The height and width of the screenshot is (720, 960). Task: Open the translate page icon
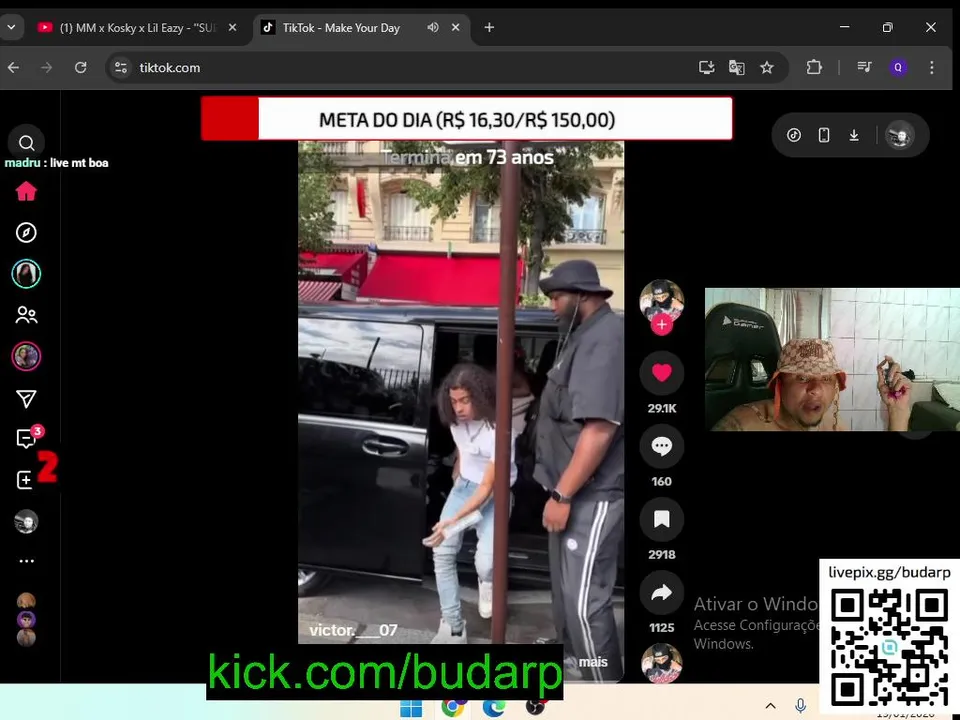pyautogui.click(x=737, y=67)
